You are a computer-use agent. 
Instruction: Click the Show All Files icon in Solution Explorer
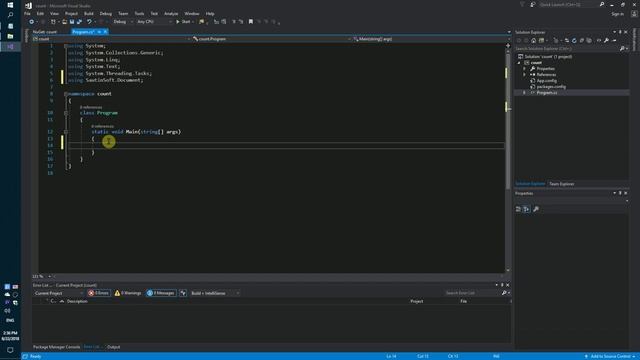pyautogui.click(x=589, y=40)
